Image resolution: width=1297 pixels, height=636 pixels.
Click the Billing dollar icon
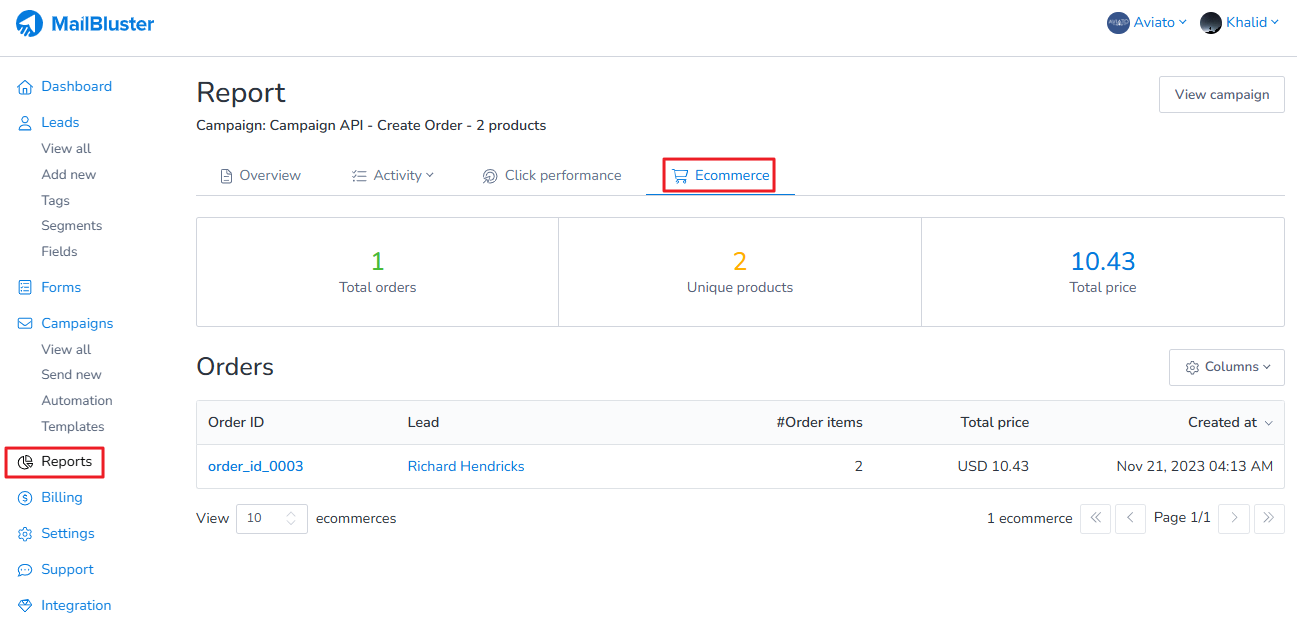pos(25,498)
